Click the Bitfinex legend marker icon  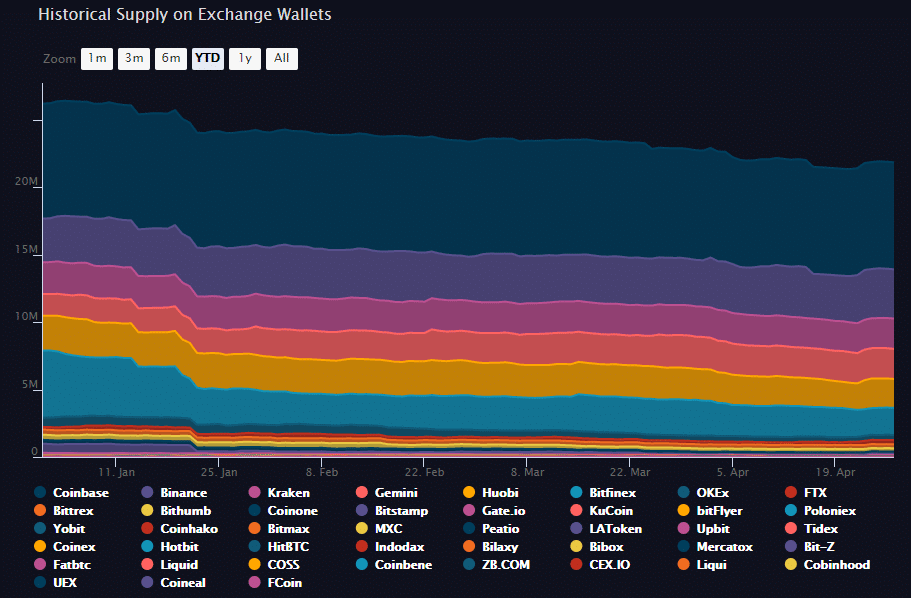tap(577, 492)
